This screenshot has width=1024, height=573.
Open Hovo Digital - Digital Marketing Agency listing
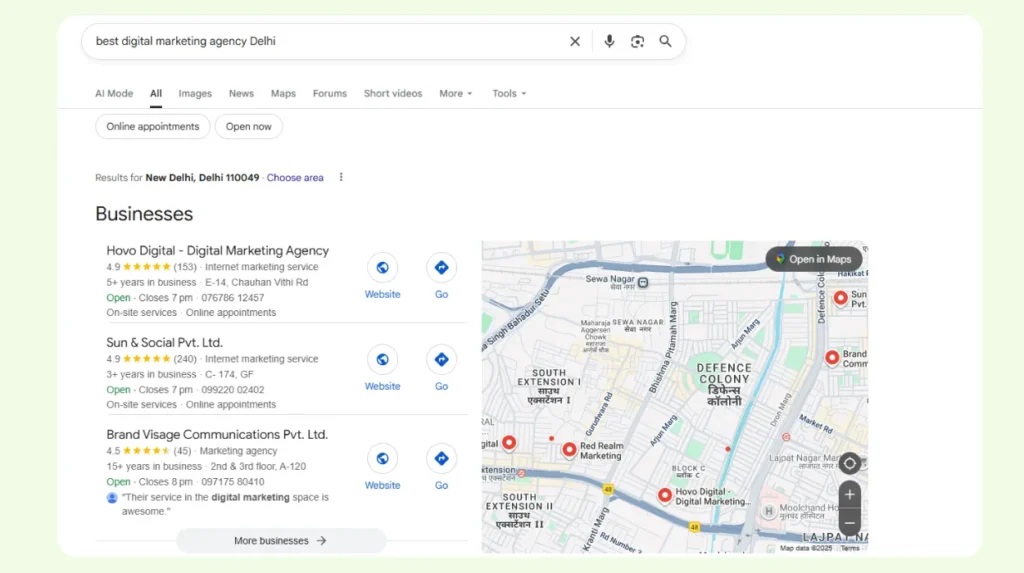coord(217,250)
